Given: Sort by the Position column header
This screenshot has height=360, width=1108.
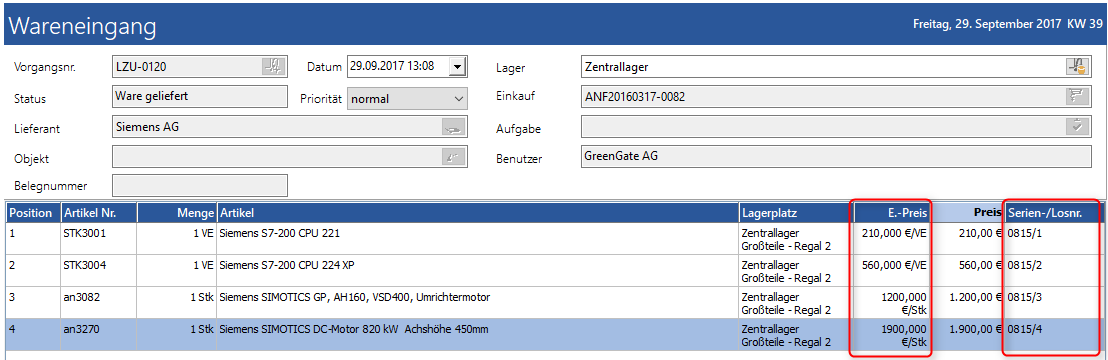Looking at the screenshot, I should click(32, 213).
